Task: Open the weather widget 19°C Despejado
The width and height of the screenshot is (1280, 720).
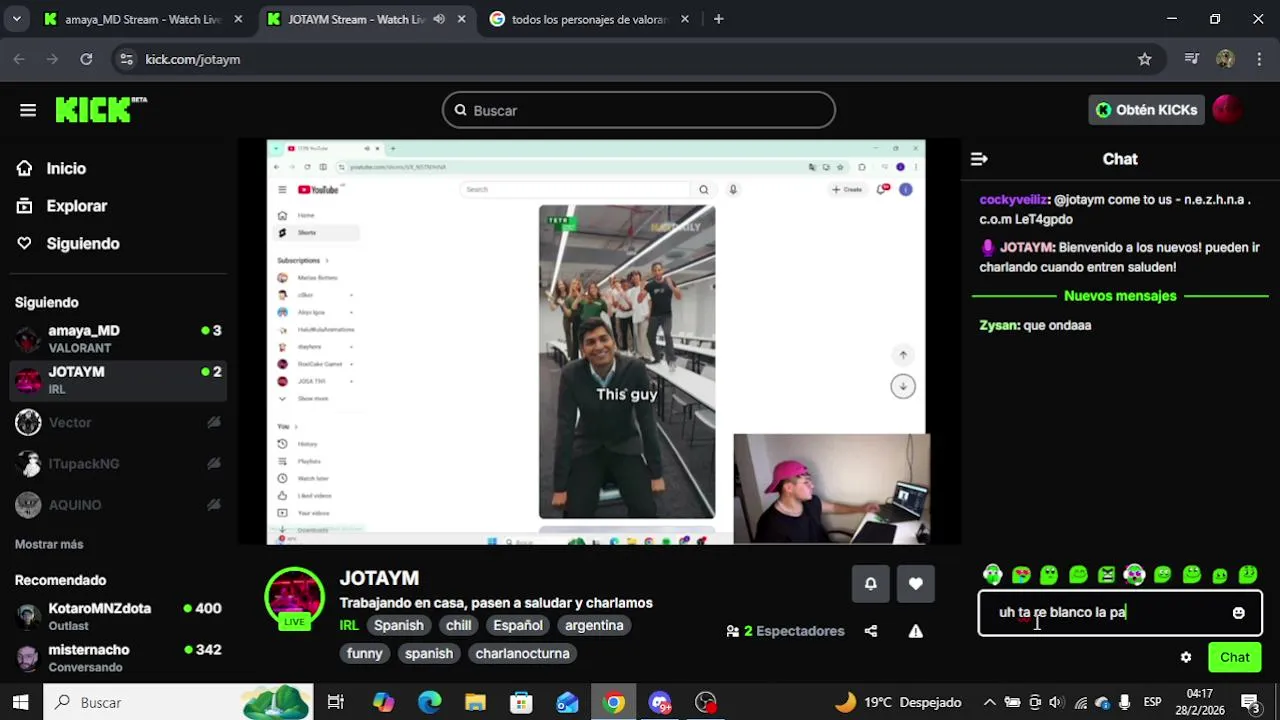Action: (x=898, y=702)
